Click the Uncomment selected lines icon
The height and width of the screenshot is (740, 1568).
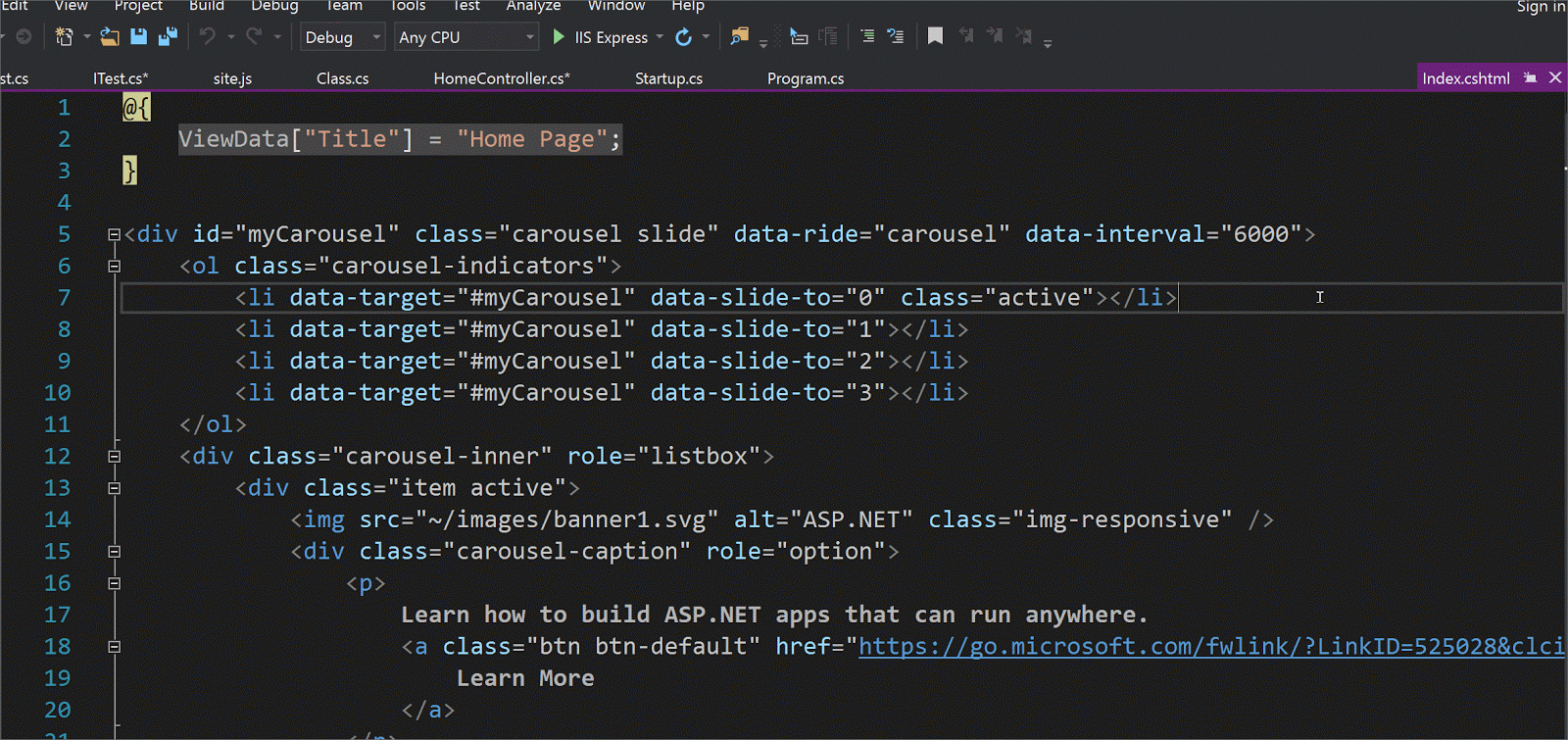pyautogui.click(x=896, y=36)
